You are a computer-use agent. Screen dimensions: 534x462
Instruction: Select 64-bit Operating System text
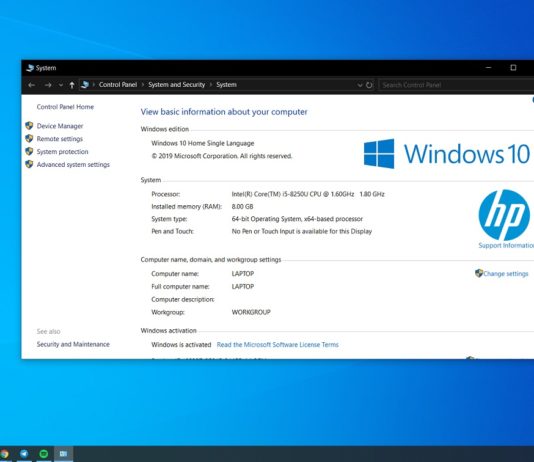[297, 219]
